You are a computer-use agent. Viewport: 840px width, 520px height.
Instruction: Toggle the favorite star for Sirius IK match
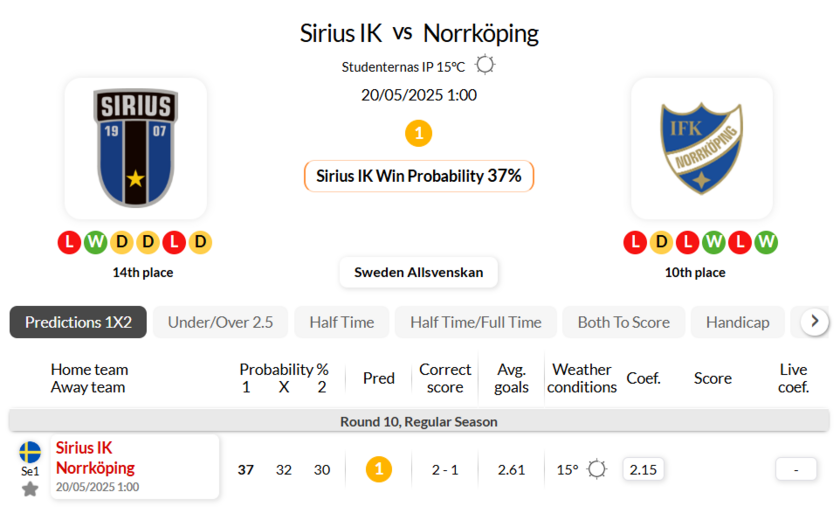coord(30,489)
